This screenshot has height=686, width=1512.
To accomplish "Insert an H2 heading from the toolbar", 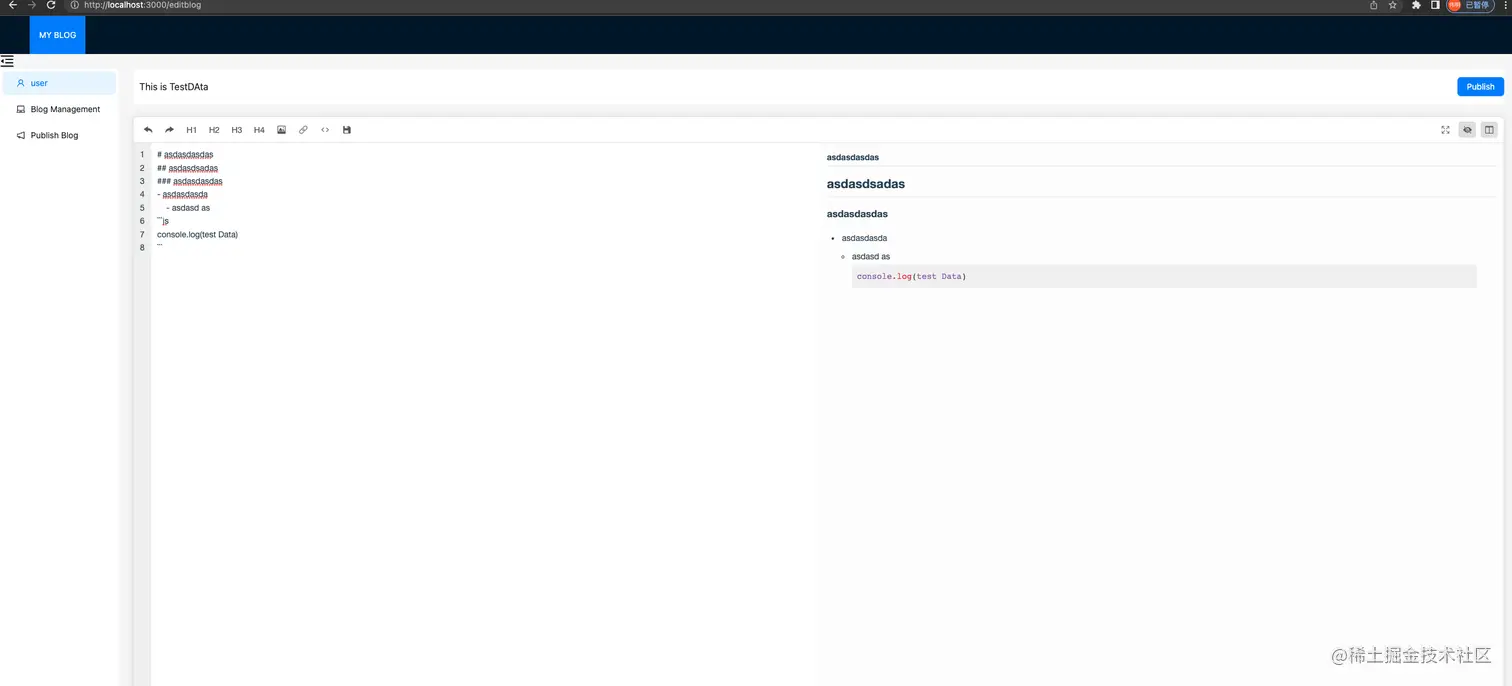I will click(x=214, y=130).
